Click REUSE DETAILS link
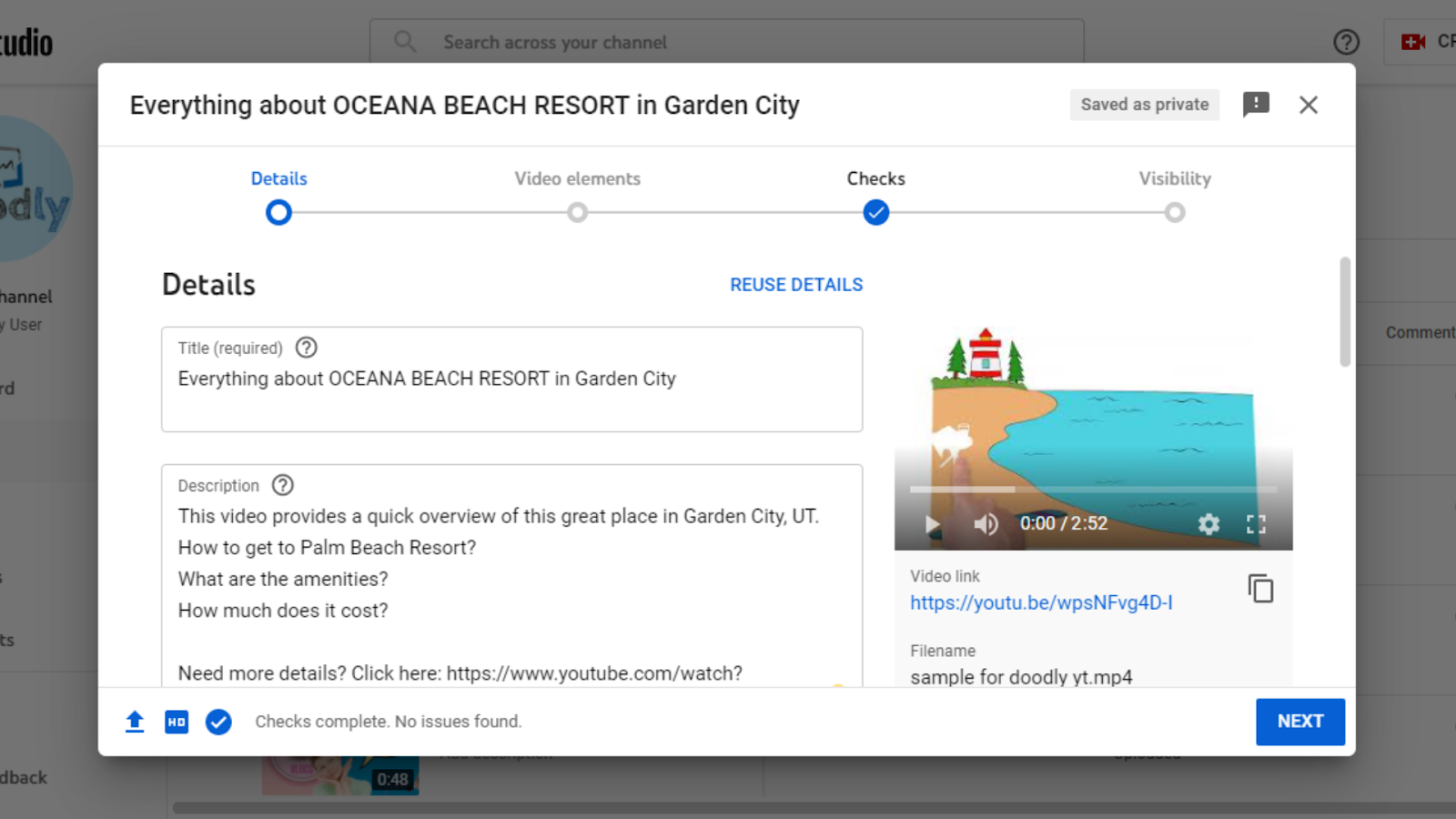Image resolution: width=1456 pixels, height=819 pixels. point(796,285)
